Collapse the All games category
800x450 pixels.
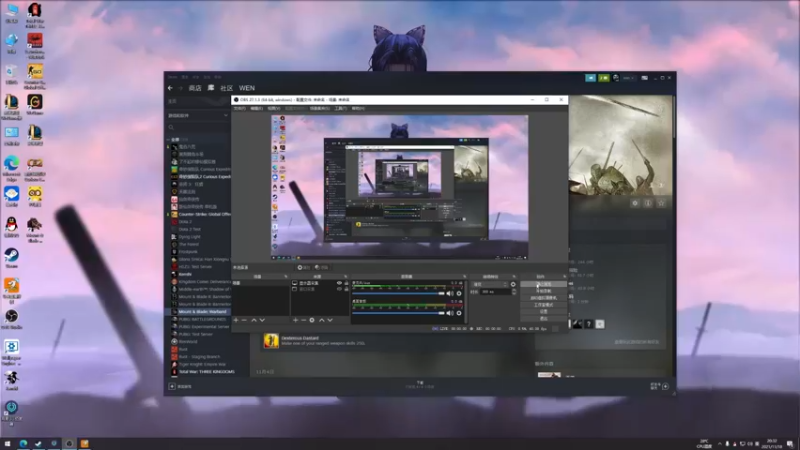coord(168,139)
